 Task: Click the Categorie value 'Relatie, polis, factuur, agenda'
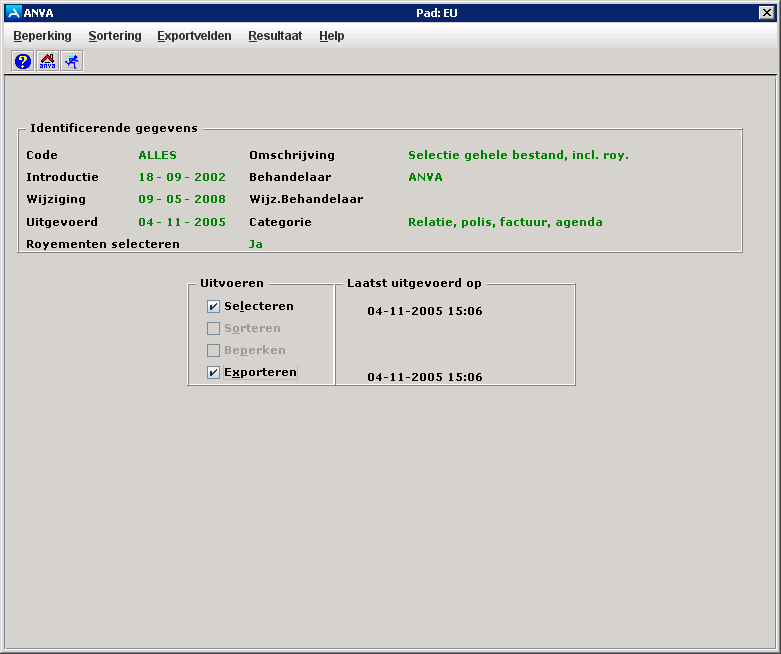click(x=505, y=222)
